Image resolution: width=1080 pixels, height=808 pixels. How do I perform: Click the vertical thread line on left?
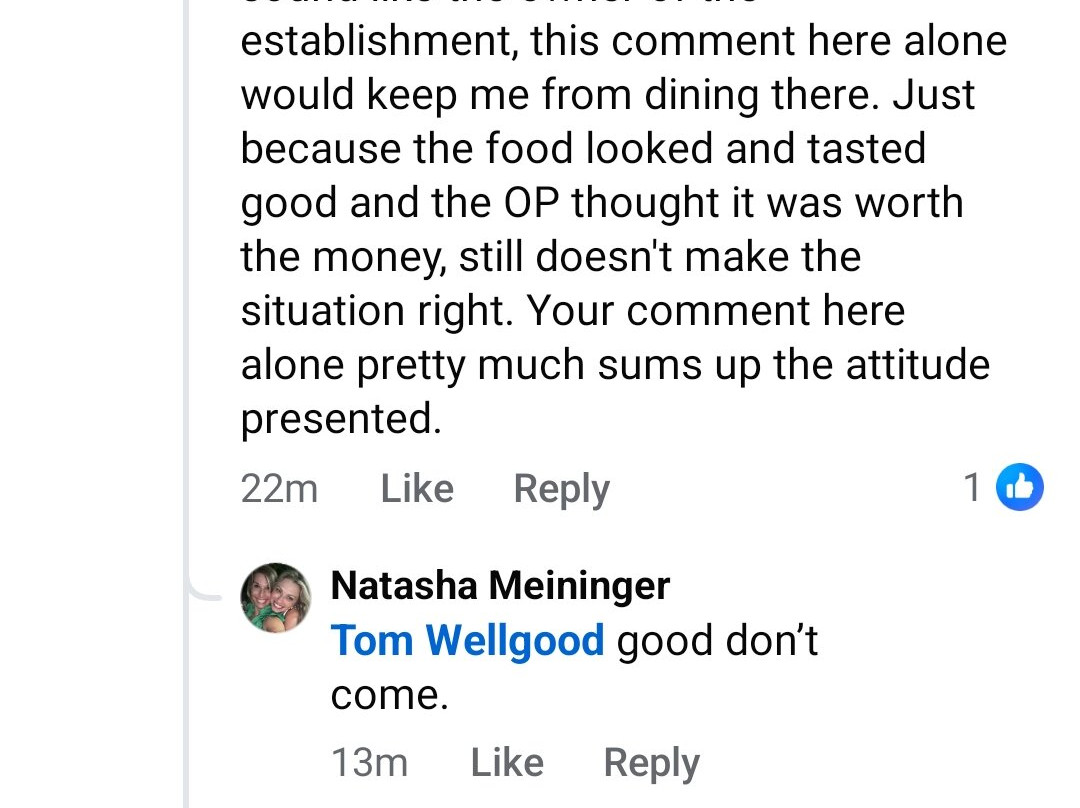186,300
